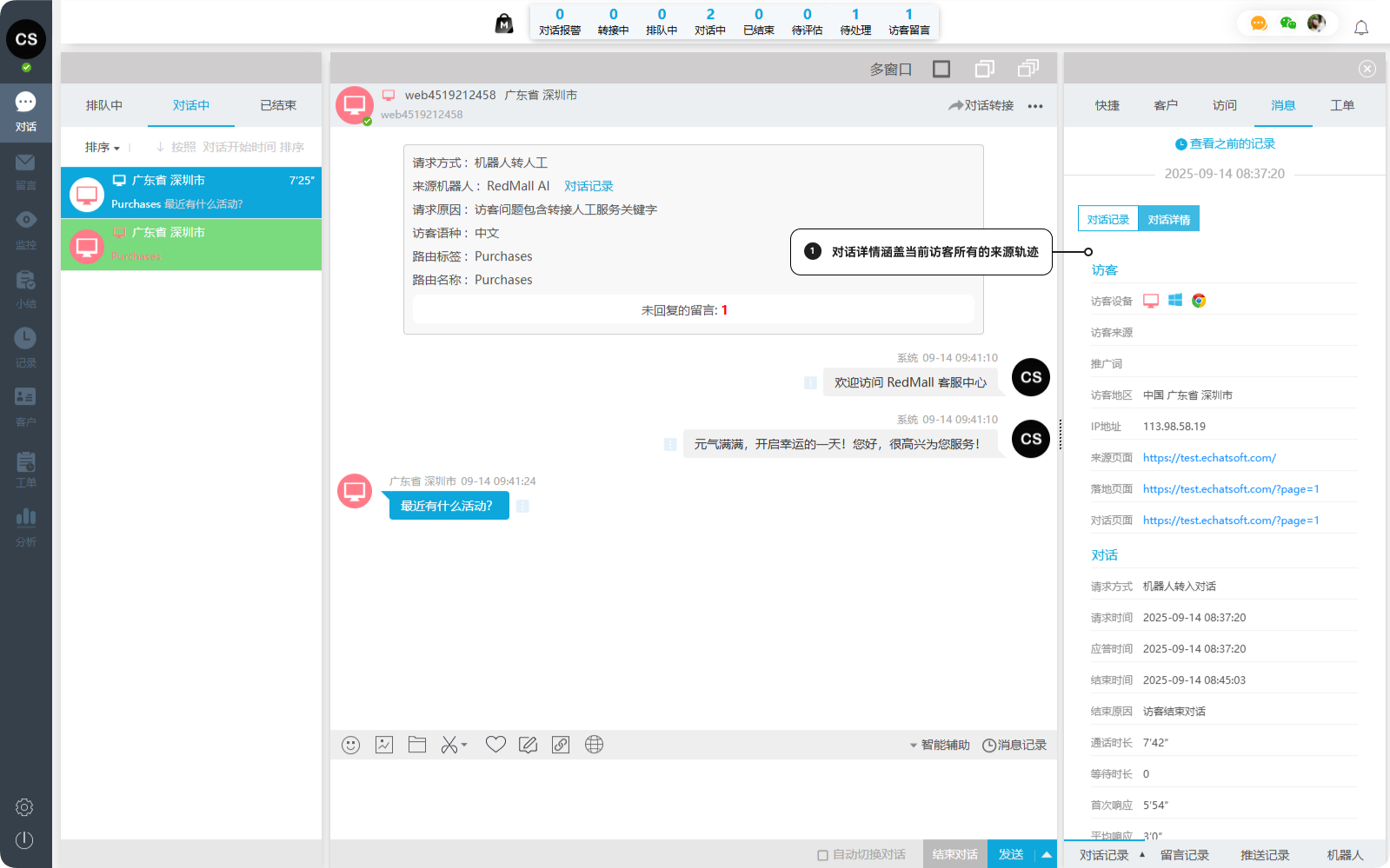Open the 监控 monitoring eye icon
Screen dimensions: 1390x868
[25, 221]
